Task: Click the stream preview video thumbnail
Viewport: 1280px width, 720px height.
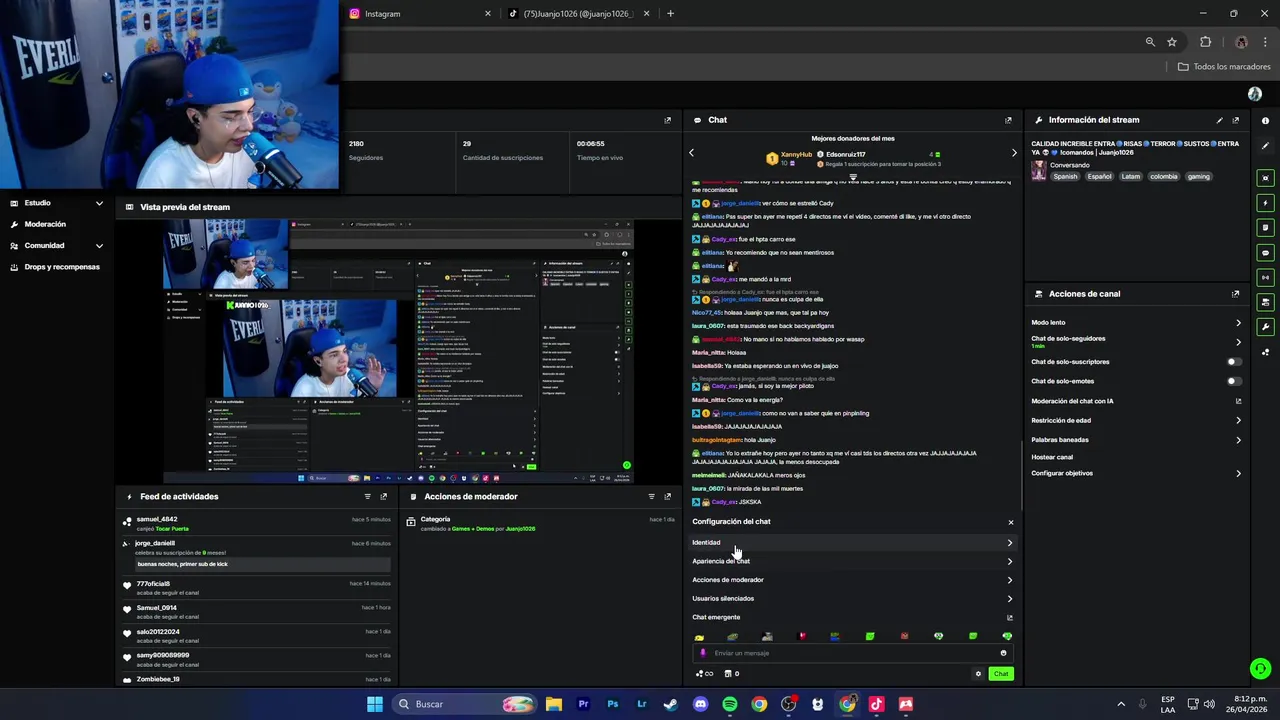Action: coord(398,351)
